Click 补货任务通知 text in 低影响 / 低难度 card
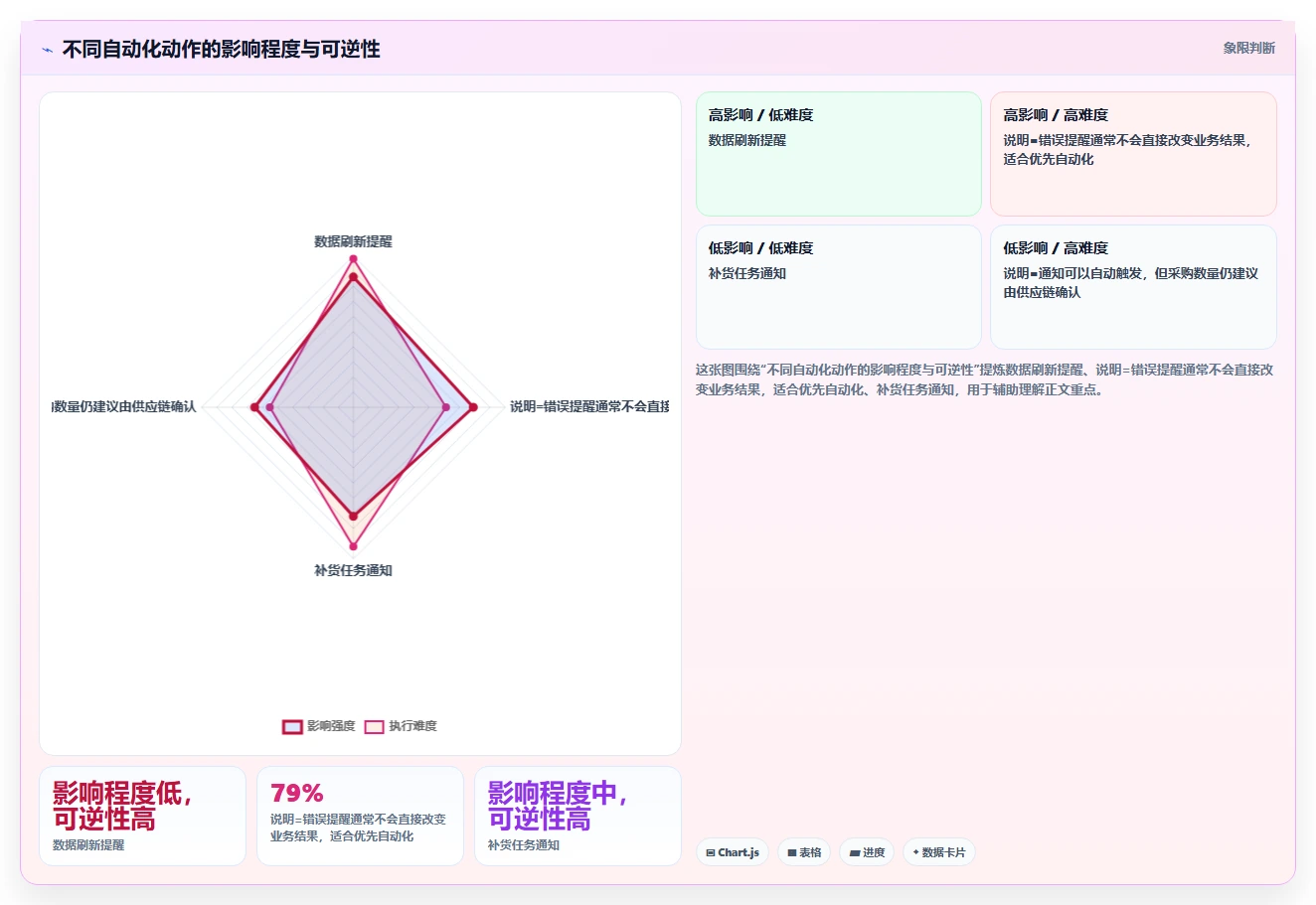The image size is (1316, 905). [x=746, y=273]
